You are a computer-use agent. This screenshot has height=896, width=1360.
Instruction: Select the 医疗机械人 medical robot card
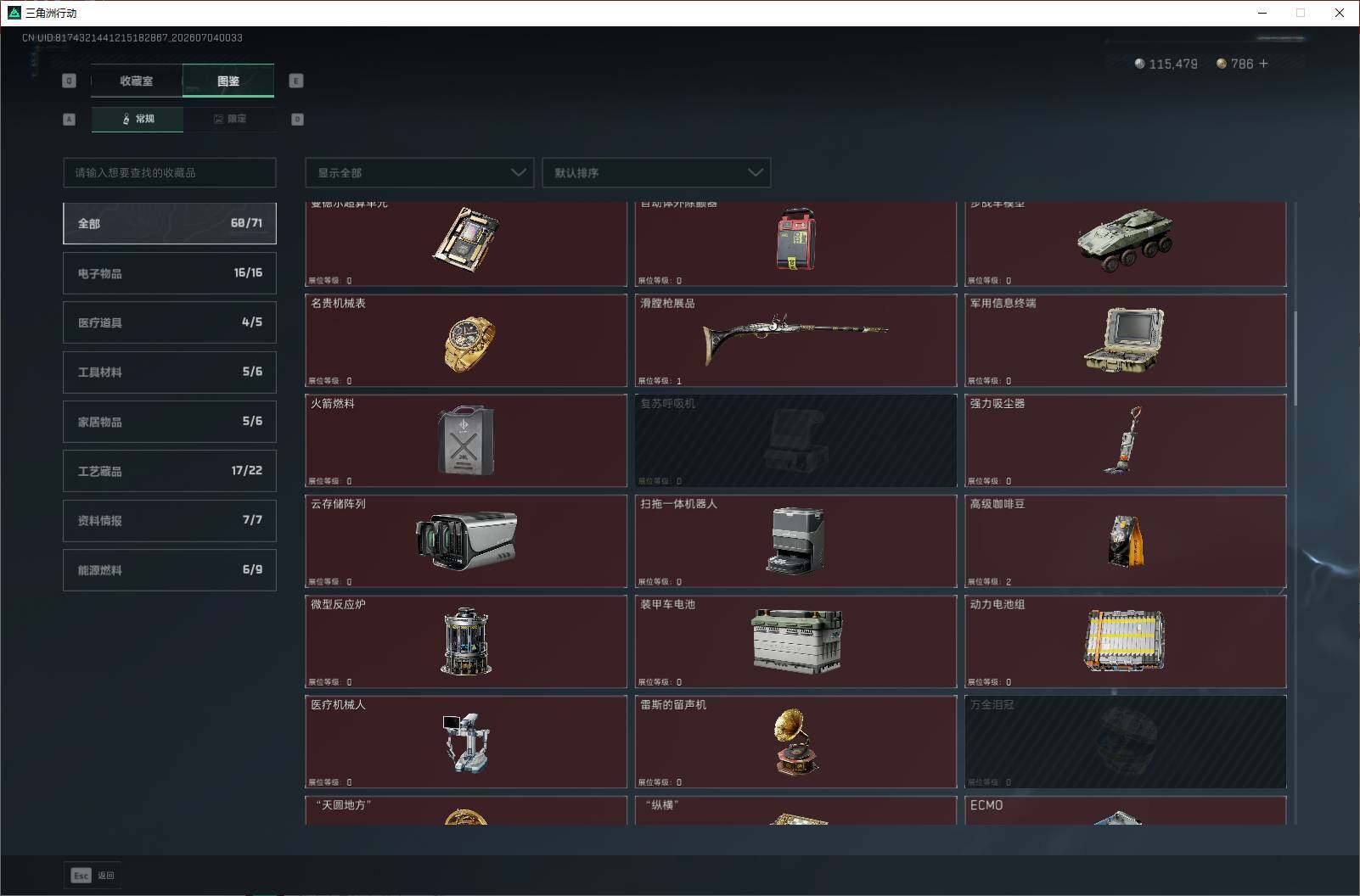pyautogui.click(x=466, y=742)
